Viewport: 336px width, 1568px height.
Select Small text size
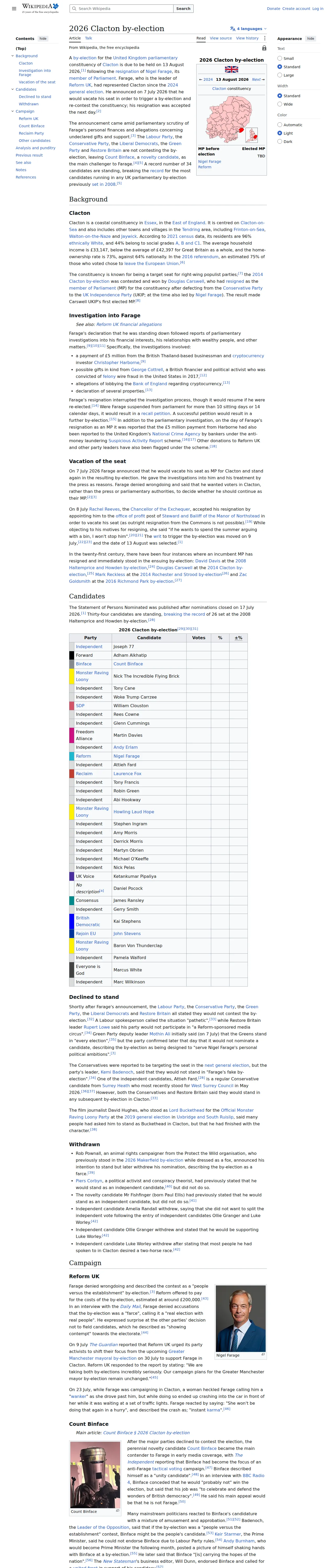point(280,59)
